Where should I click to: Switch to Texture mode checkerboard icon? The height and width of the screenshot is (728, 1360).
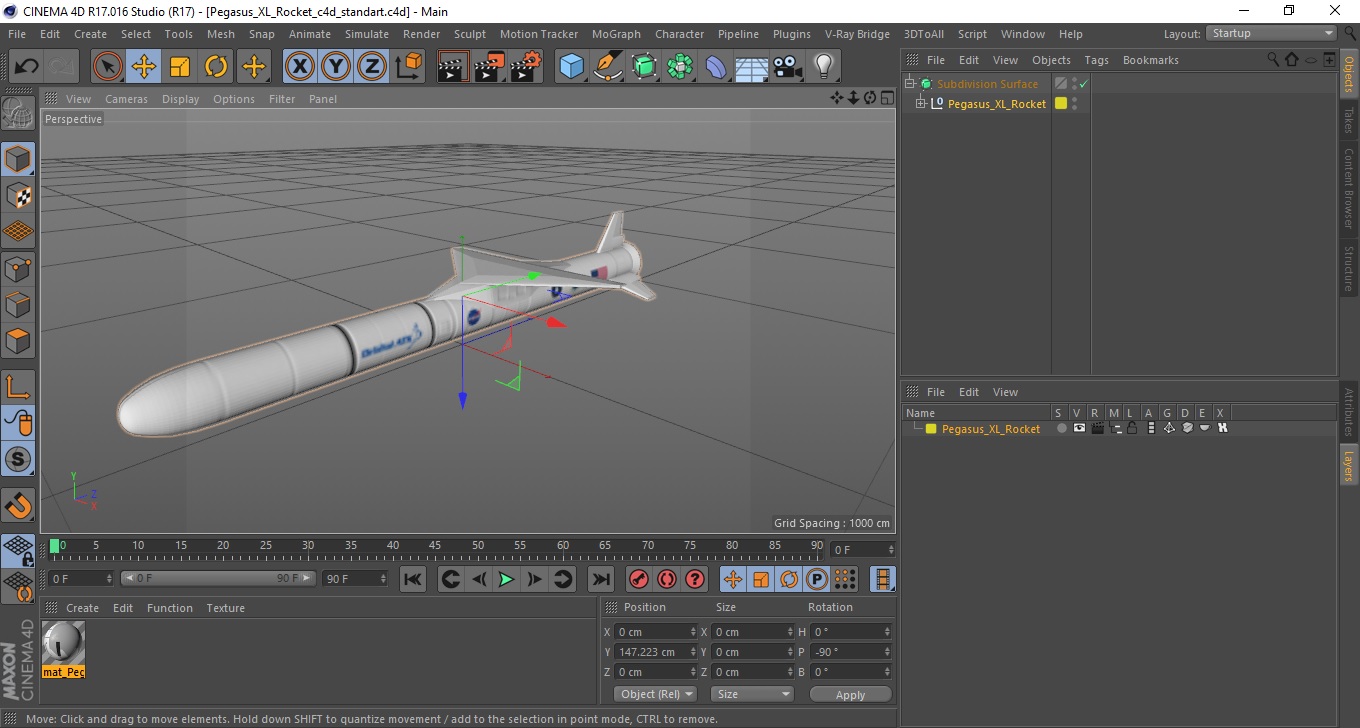point(18,195)
